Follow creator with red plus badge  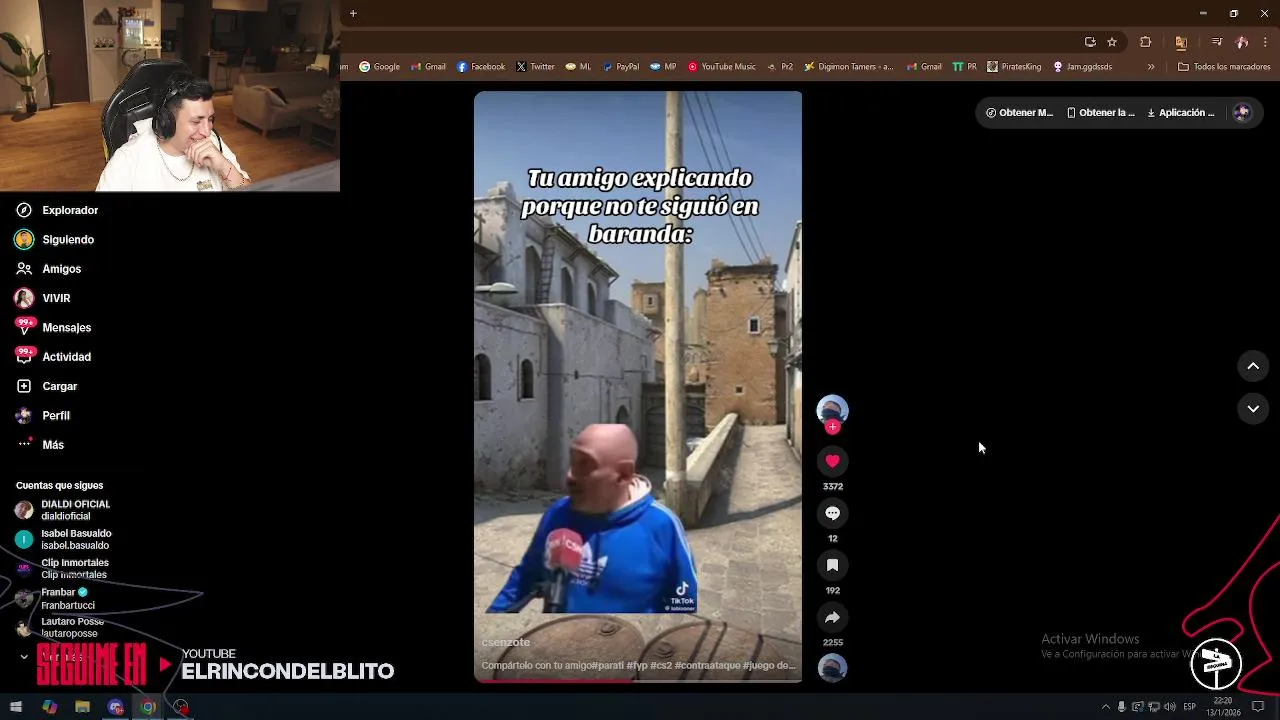832,427
